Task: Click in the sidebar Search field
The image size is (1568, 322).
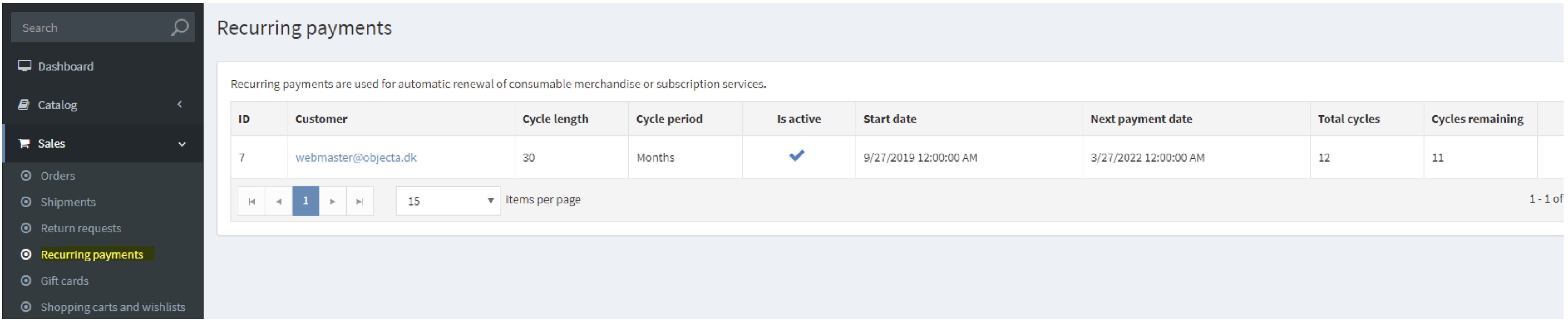Action: 91,28
